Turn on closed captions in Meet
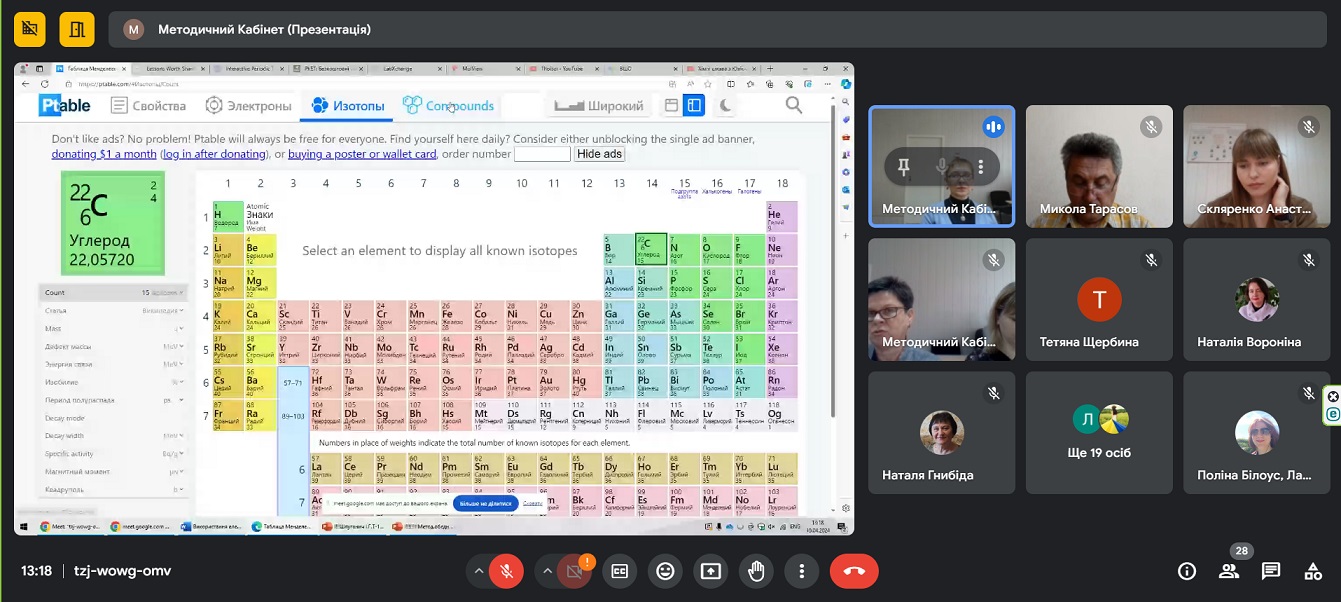This screenshot has height=602, width=1341. (620, 571)
